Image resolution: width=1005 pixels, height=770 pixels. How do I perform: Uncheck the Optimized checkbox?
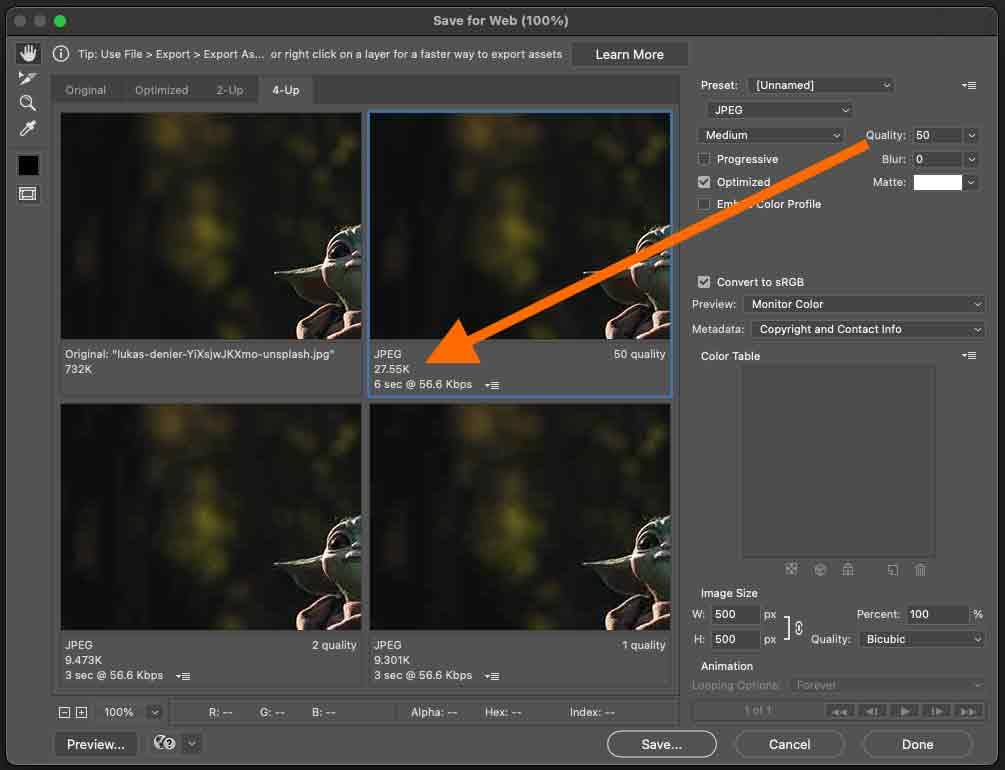coord(704,182)
